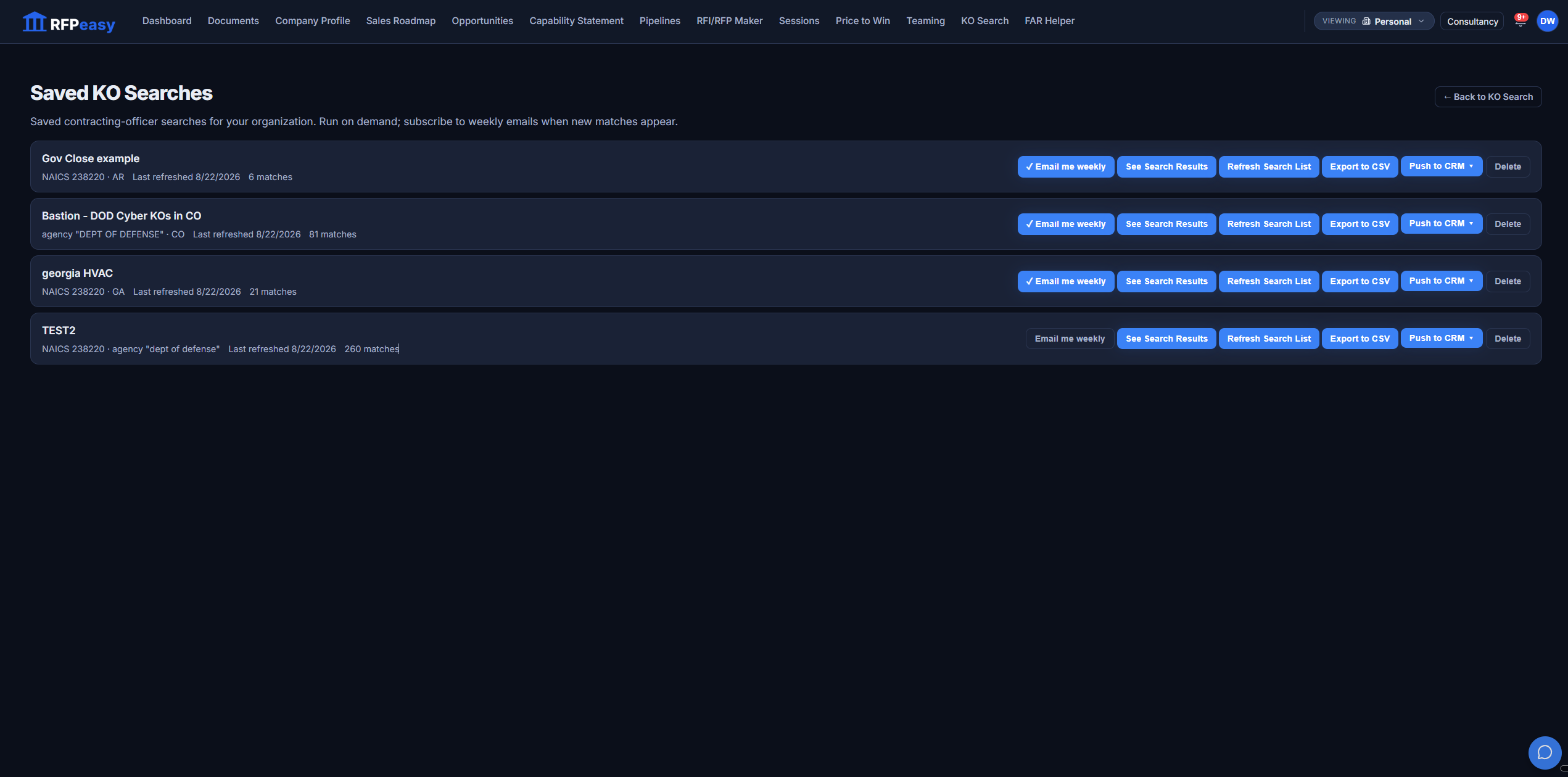Open Push to CRM dropdown for Gov Close example

pyautogui.click(x=1441, y=166)
